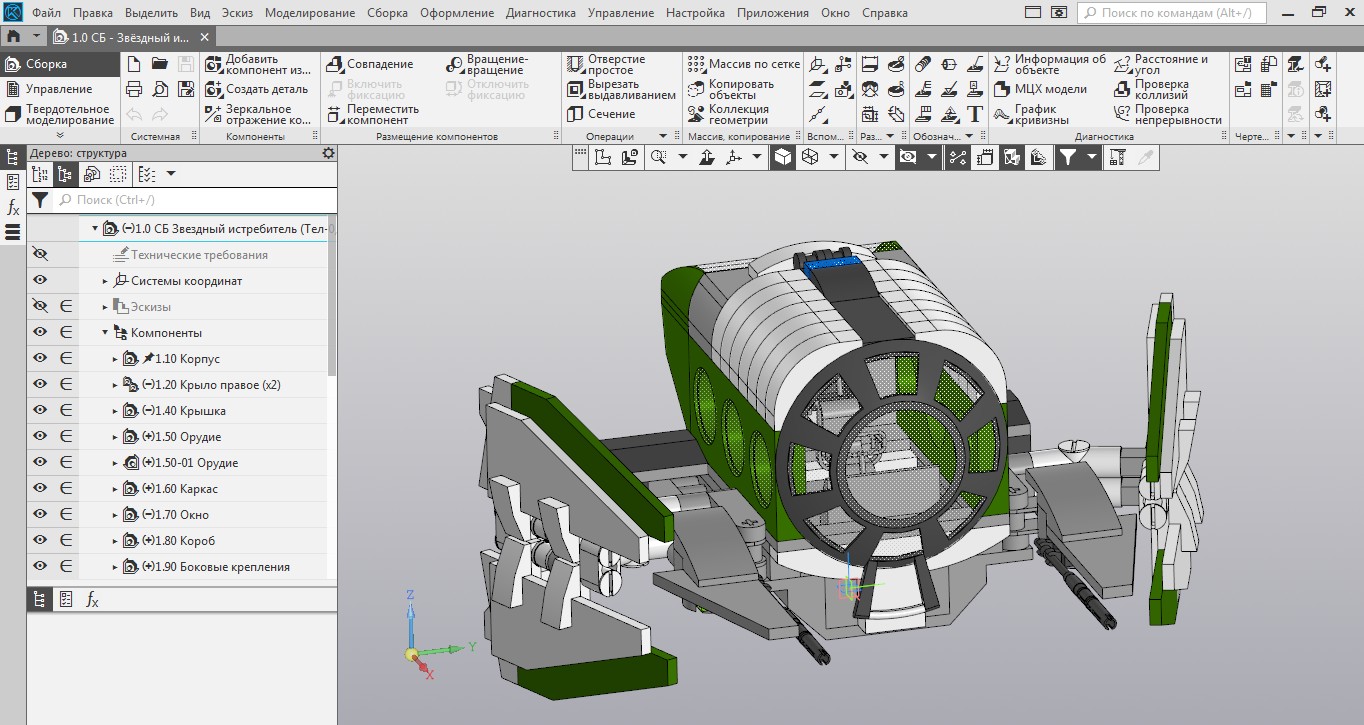
Task: Collapse the Компоненты tree node
Action: pyautogui.click(x=105, y=333)
